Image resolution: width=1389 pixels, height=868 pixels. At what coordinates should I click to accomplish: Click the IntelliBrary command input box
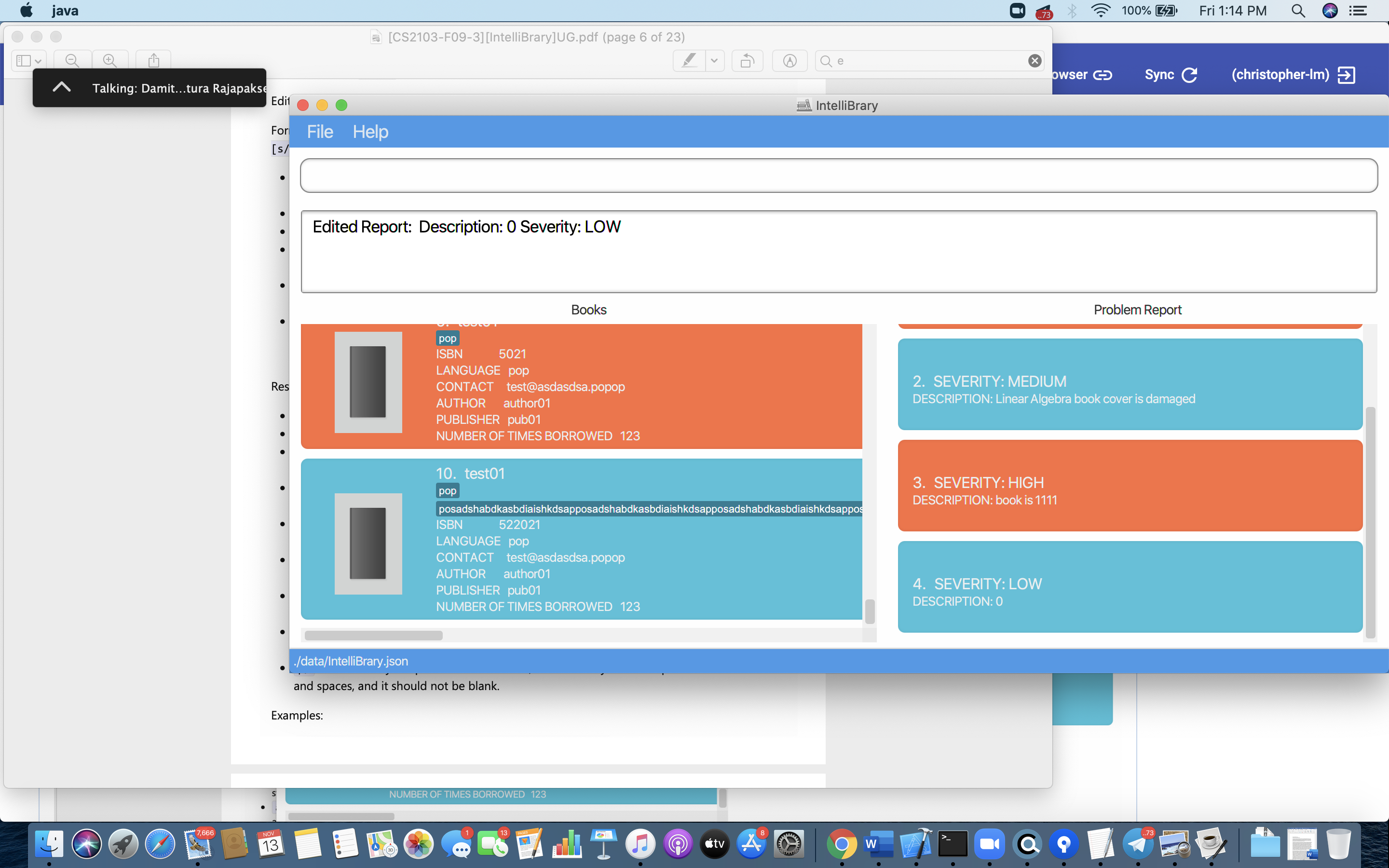pyautogui.click(x=839, y=176)
